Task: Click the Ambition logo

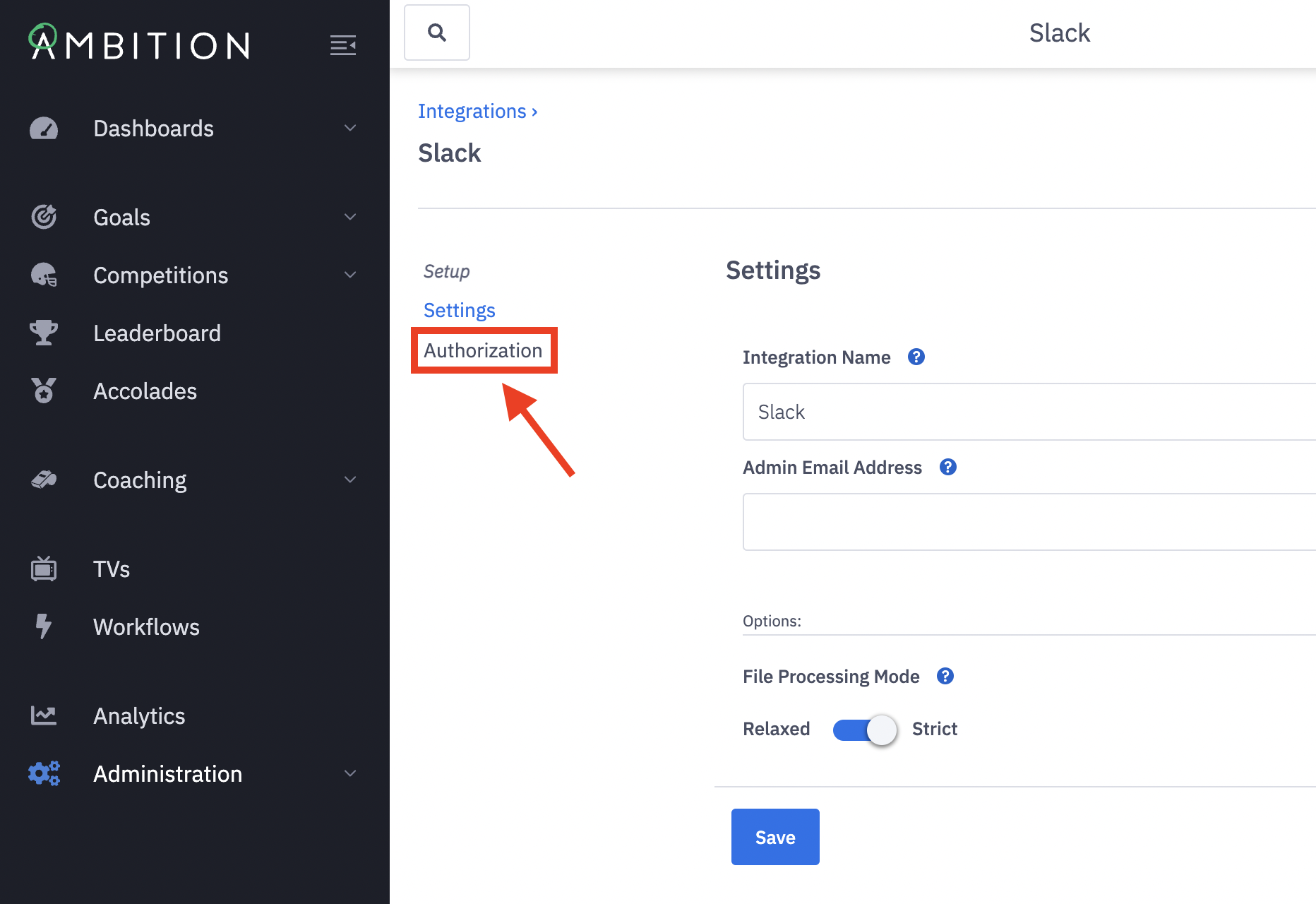Action: point(139,44)
